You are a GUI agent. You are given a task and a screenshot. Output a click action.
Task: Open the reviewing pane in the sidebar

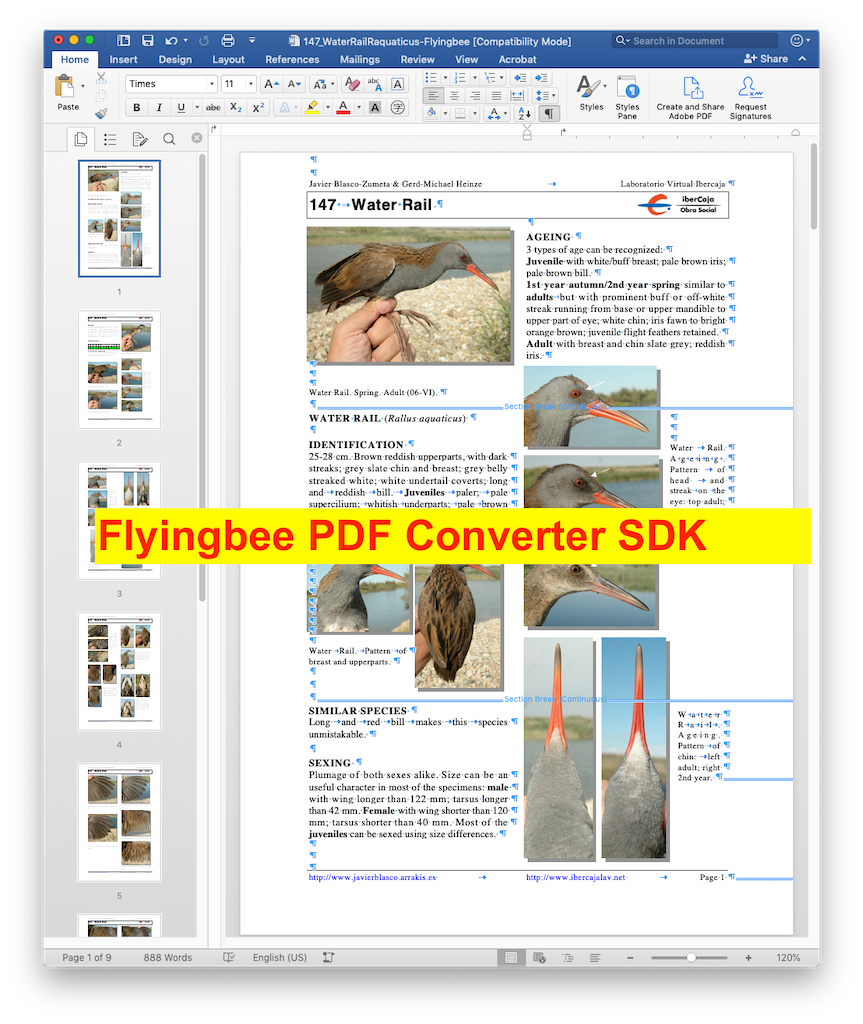[139, 139]
